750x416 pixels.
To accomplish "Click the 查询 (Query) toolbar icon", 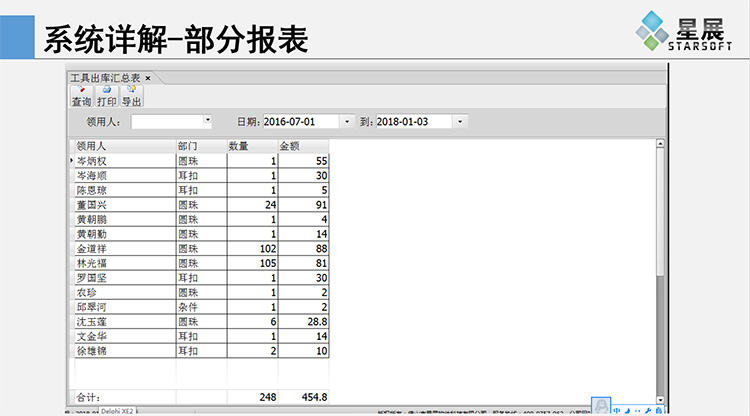I will click(81, 96).
